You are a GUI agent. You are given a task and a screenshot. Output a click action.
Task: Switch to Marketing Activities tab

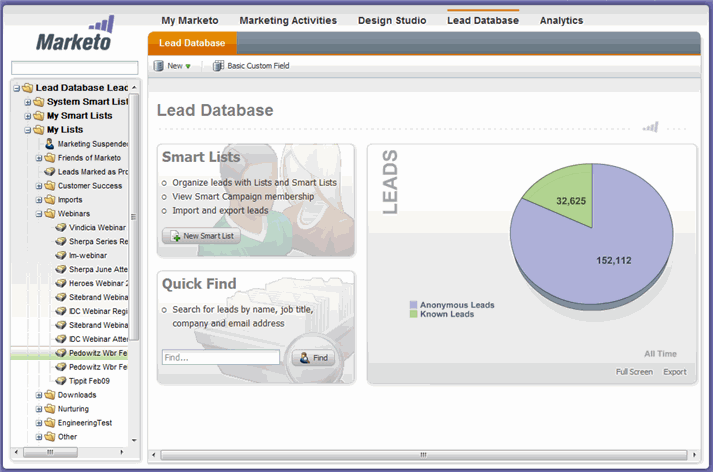[x=288, y=20]
